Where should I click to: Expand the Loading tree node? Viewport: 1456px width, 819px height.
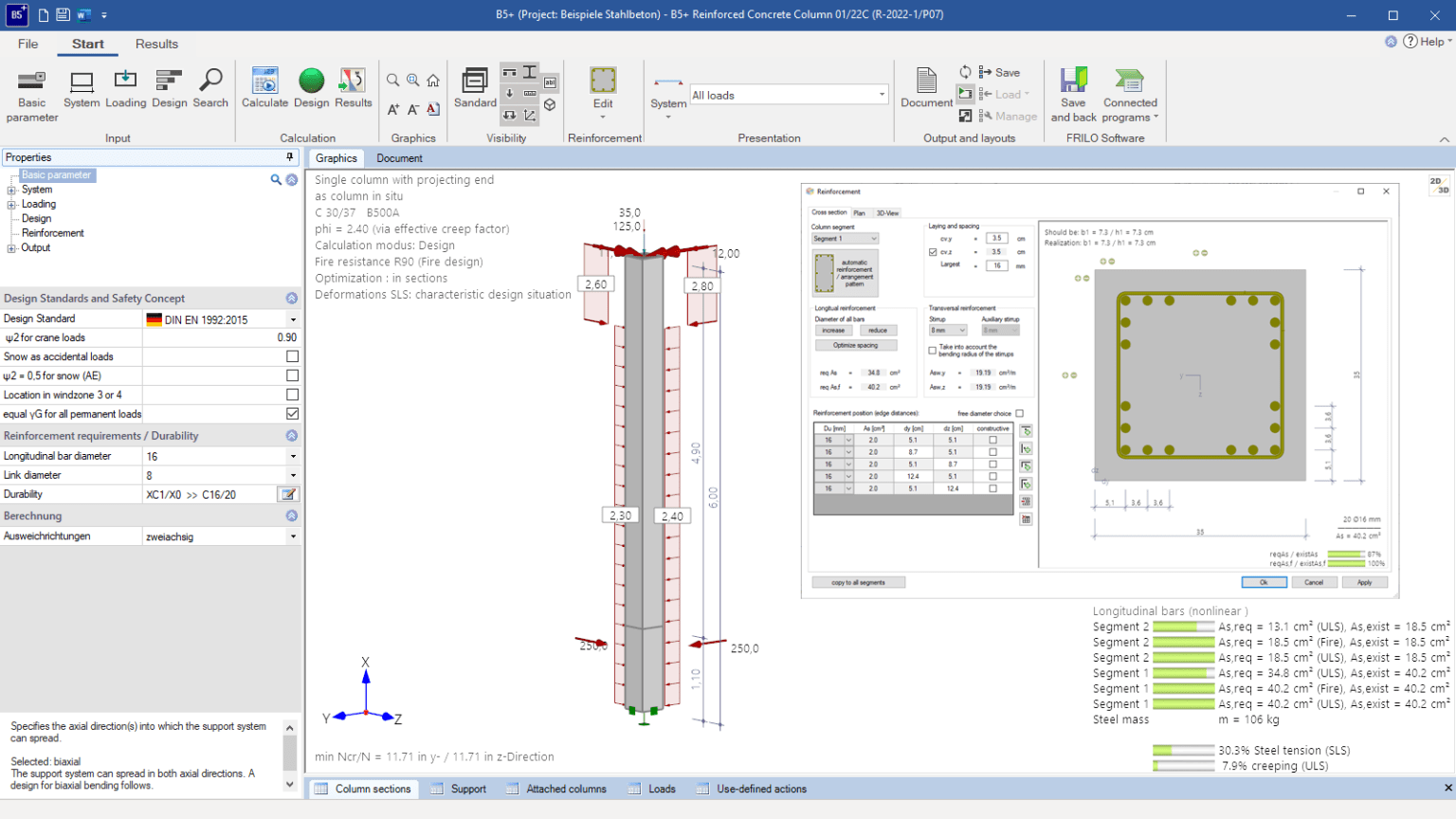pos(11,204)
